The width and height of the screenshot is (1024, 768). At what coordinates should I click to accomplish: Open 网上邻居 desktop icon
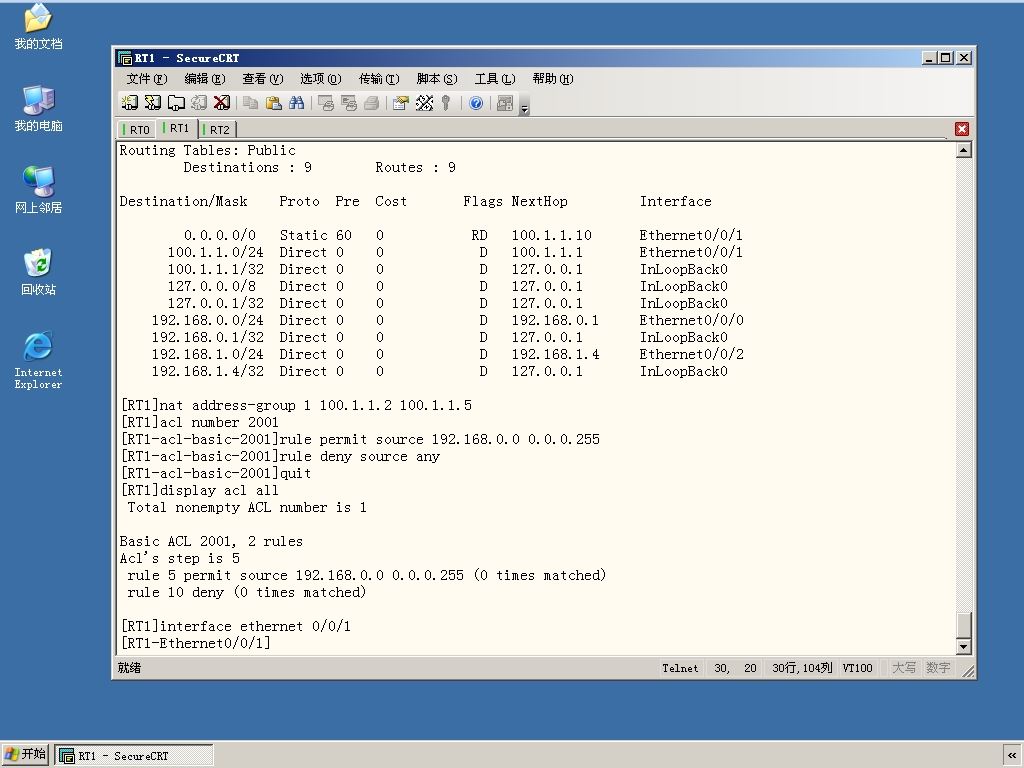pos(38,190)
